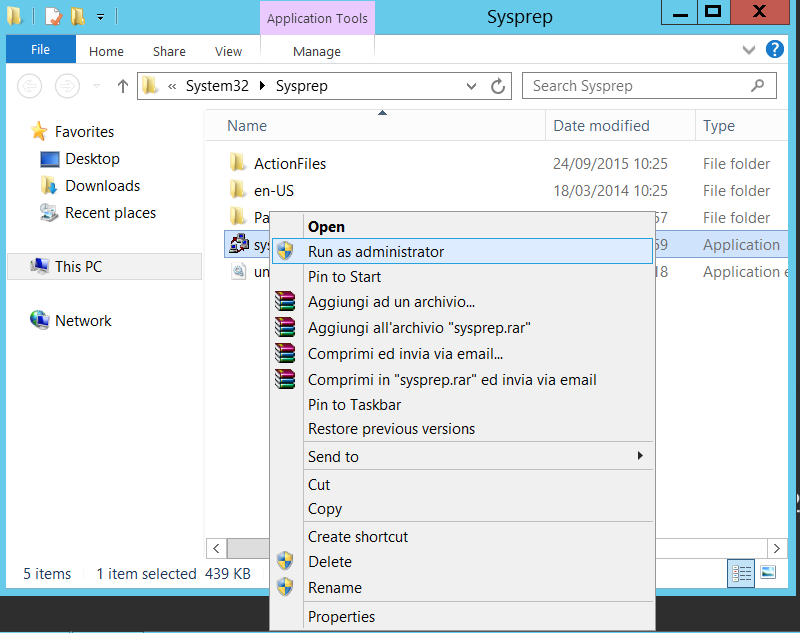Switch to the Share ribbon tab

(x=169, y=52)
